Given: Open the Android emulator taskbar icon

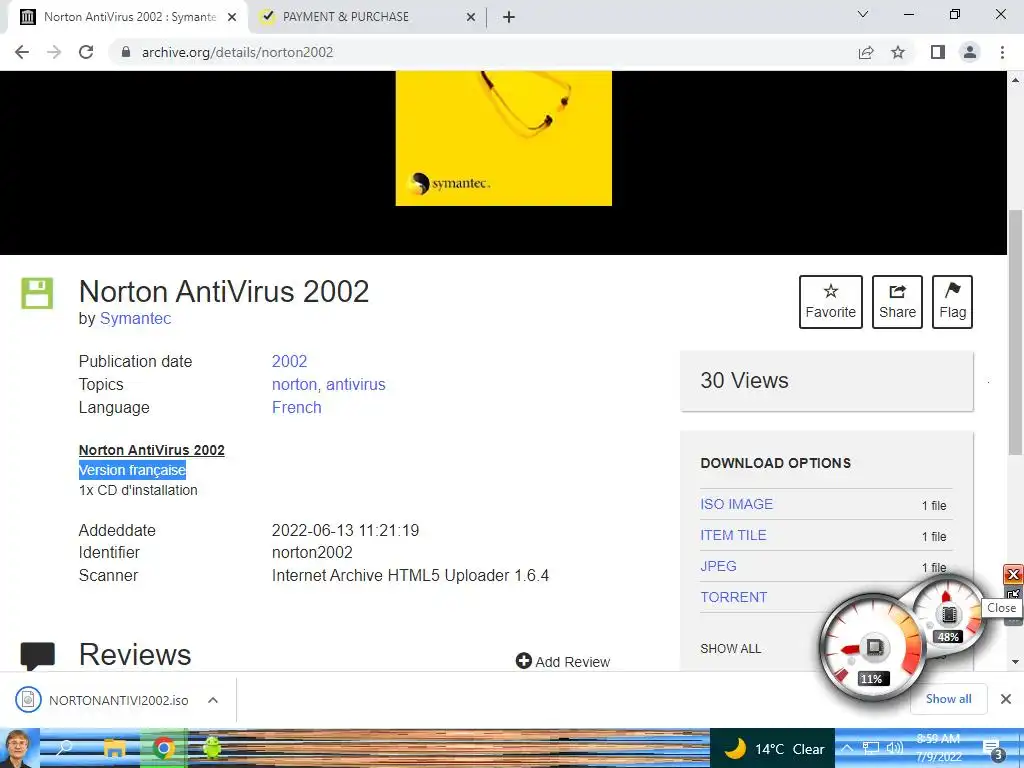Looking at the screenshot, I should click(x=212, y=748).
